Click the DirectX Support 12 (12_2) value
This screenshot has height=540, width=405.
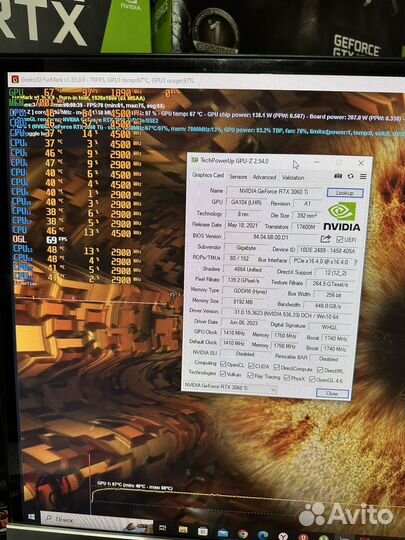pos(335,273)
